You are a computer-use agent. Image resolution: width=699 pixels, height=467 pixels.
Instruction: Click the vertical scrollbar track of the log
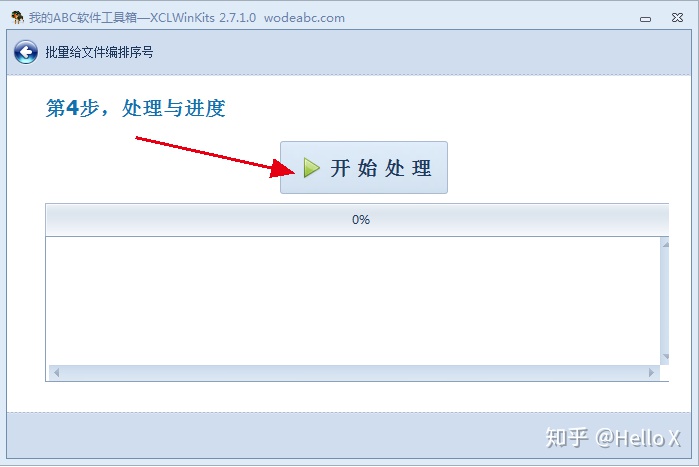coord(665,301)
